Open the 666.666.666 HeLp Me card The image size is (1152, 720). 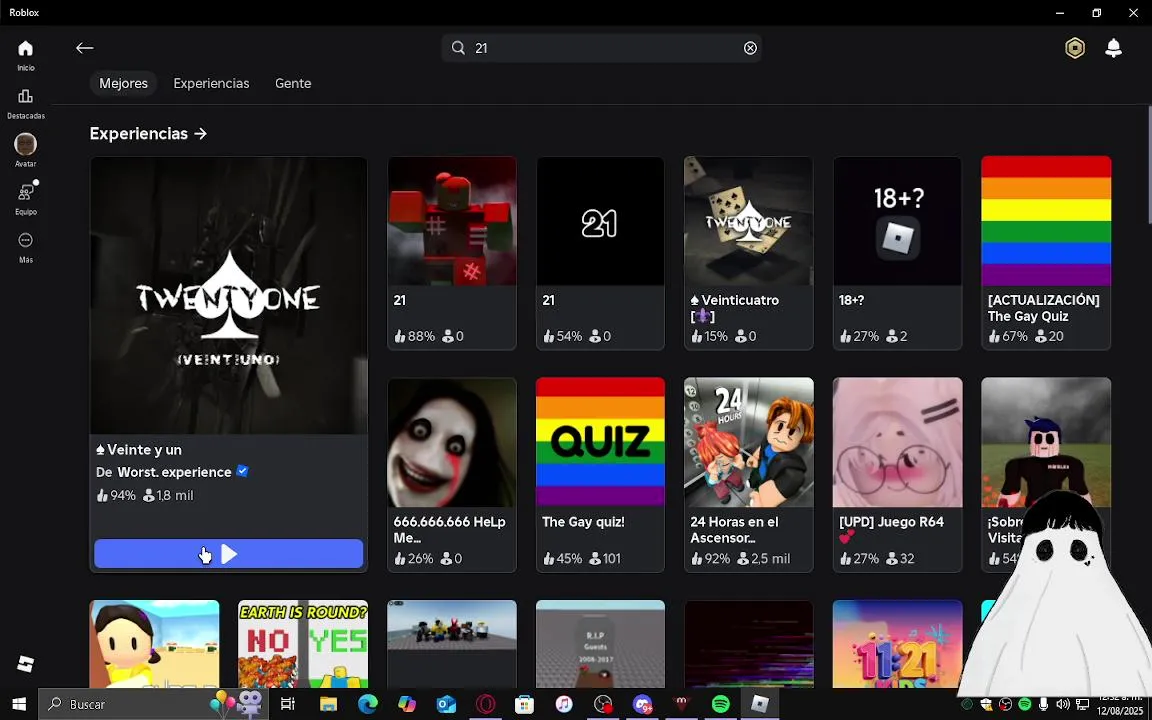452,475
